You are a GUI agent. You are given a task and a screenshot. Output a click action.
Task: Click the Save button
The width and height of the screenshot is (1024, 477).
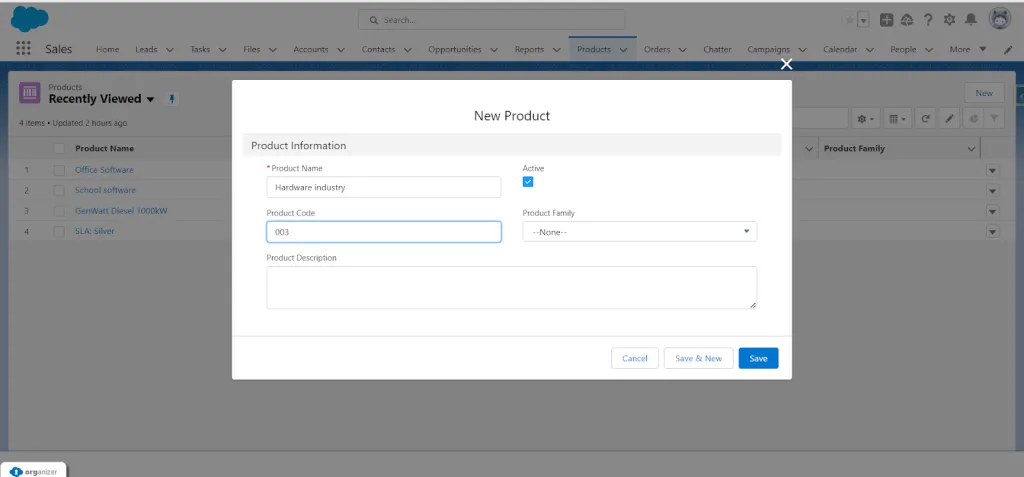click(758, 358)
